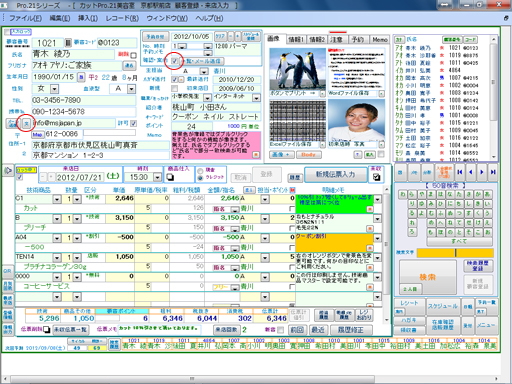Image resolution: width=512 pixels, height=384 pixels.
Task: Go to the first record with the navigation arrow
Action: tap(460, 172)
